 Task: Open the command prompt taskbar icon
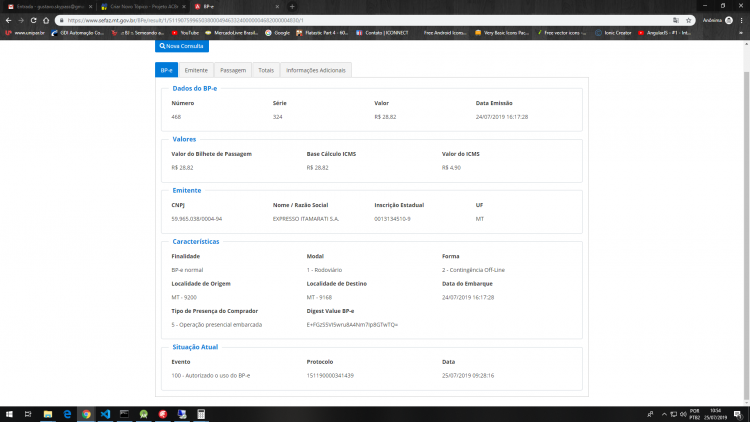tap(124, 414)
